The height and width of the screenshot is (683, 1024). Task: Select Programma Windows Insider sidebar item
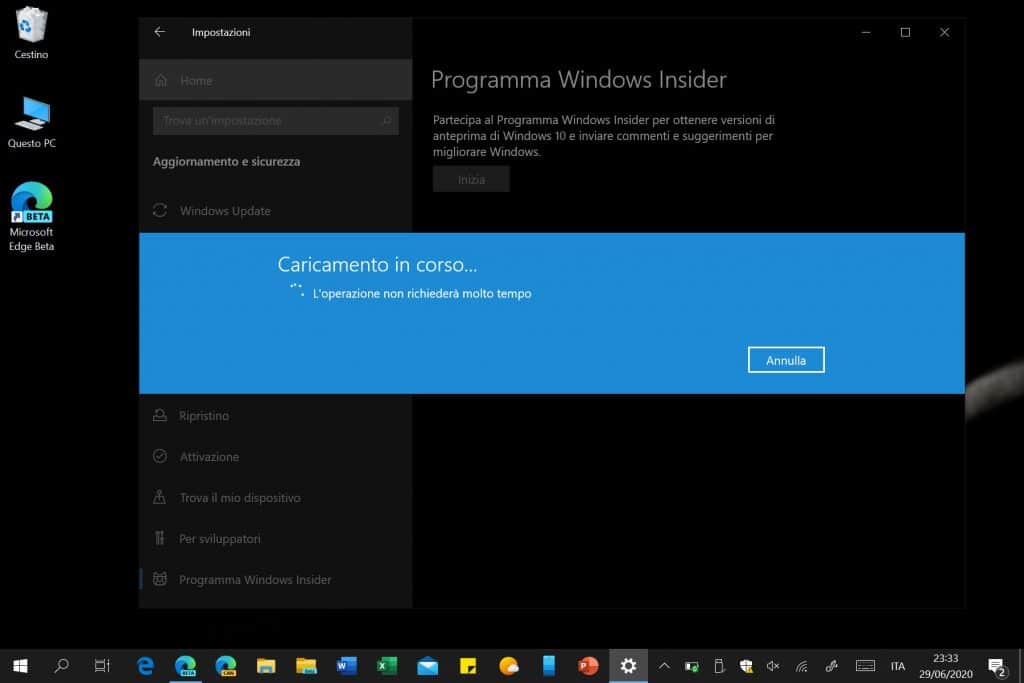254,580
